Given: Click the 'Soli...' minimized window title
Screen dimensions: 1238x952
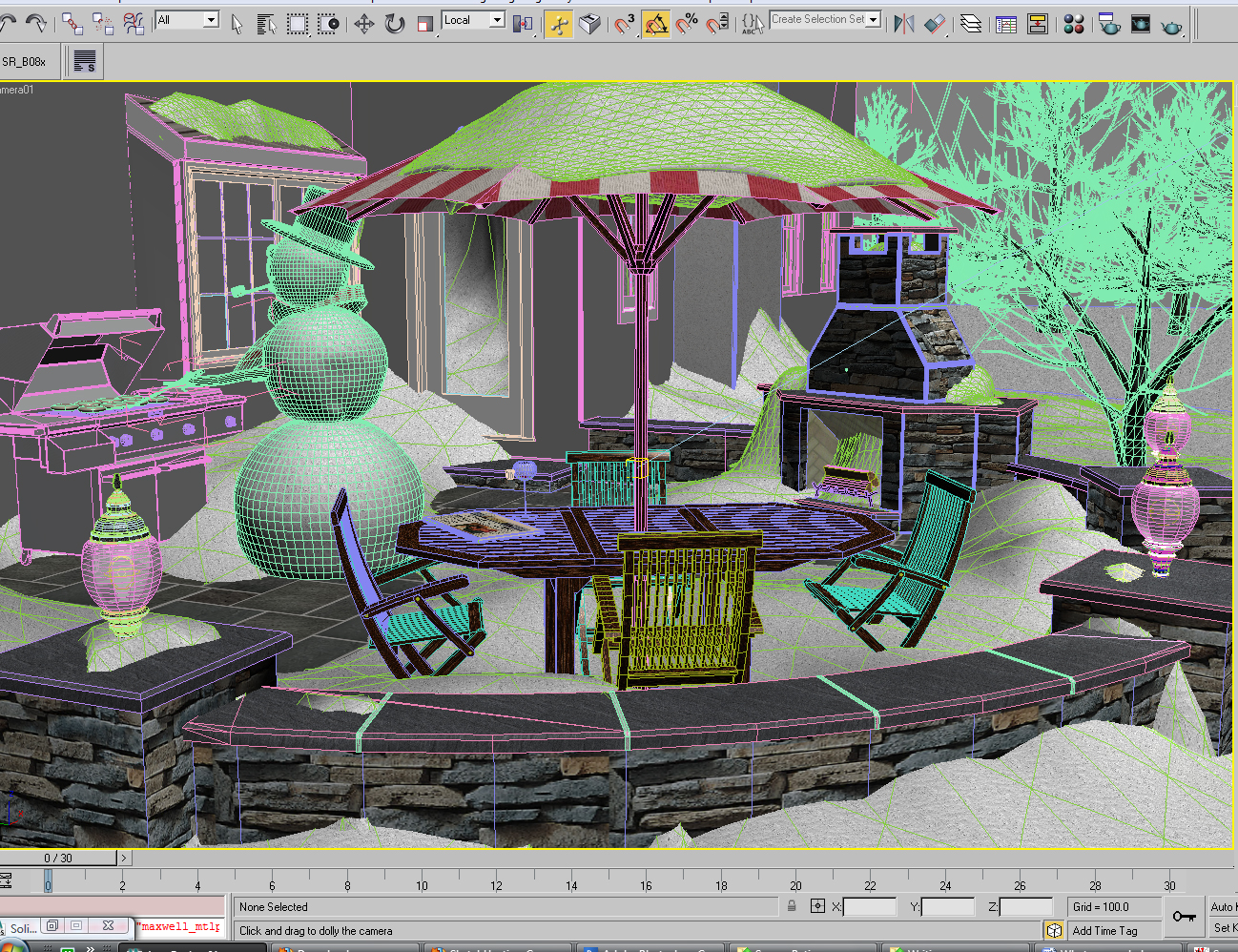Looking at the screenshot, I should click(x=23, y=928).
